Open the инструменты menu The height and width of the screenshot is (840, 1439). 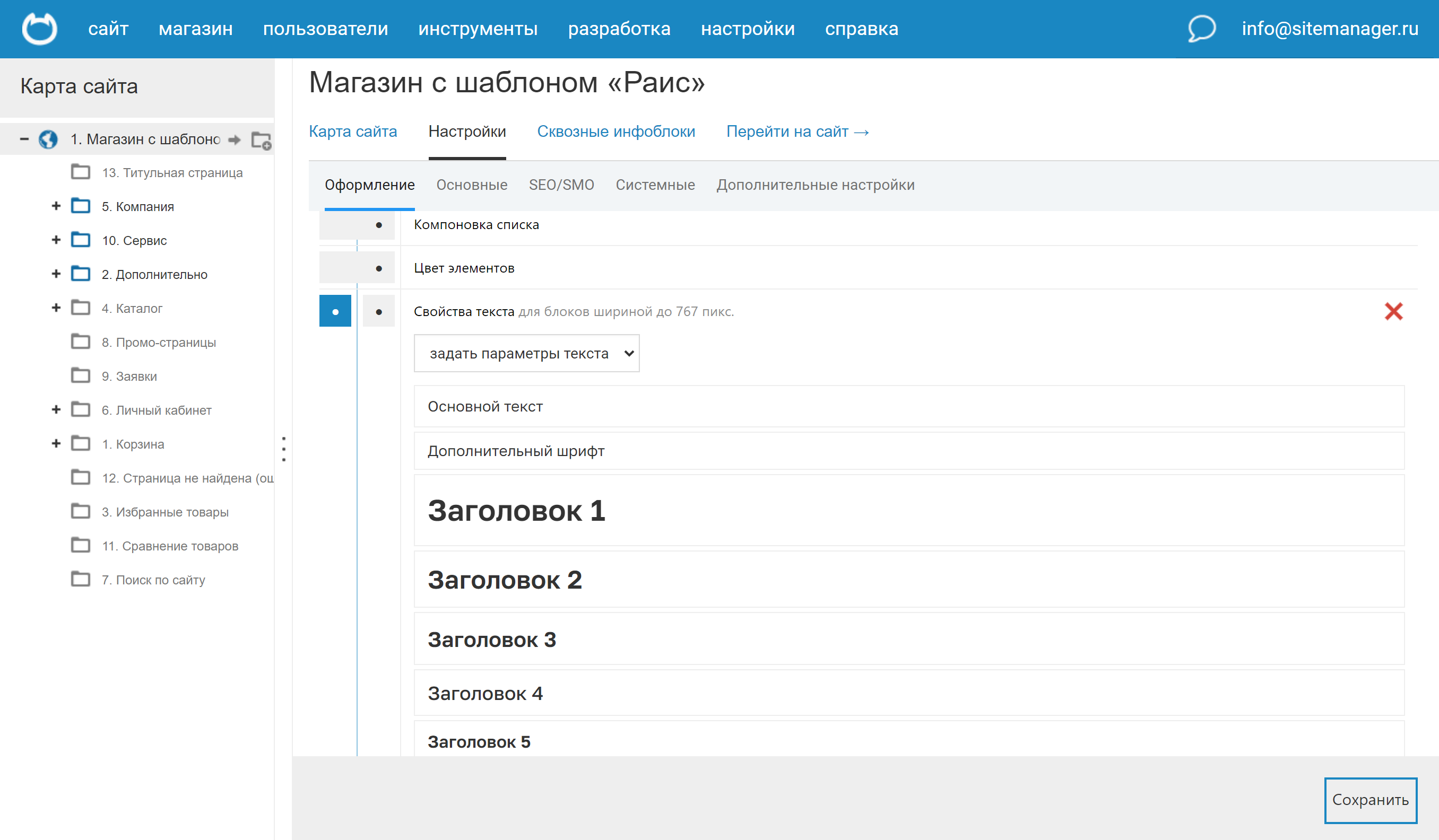pyautogui.click(x=478, y=29)
